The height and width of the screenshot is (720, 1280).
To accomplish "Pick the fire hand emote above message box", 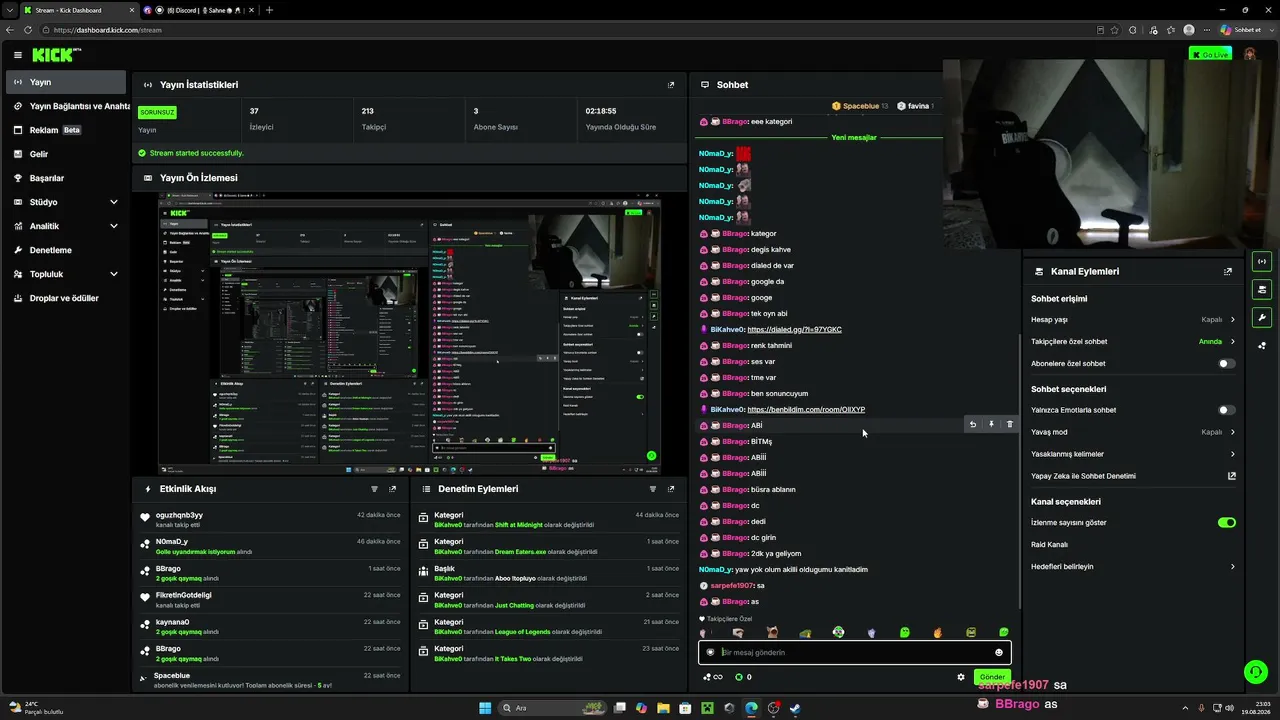I will 938,632.
